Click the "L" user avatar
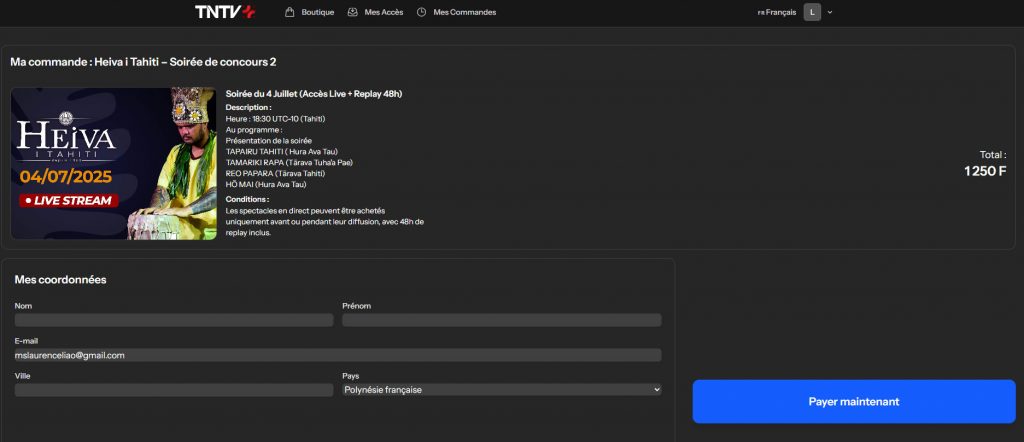The height and width of the screenshot is (442, 1024). click(812, 12)
